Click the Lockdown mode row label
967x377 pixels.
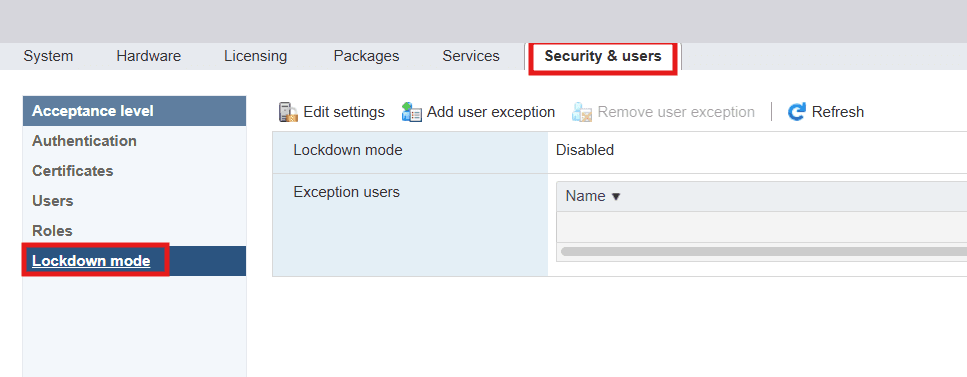pos(348,150)
